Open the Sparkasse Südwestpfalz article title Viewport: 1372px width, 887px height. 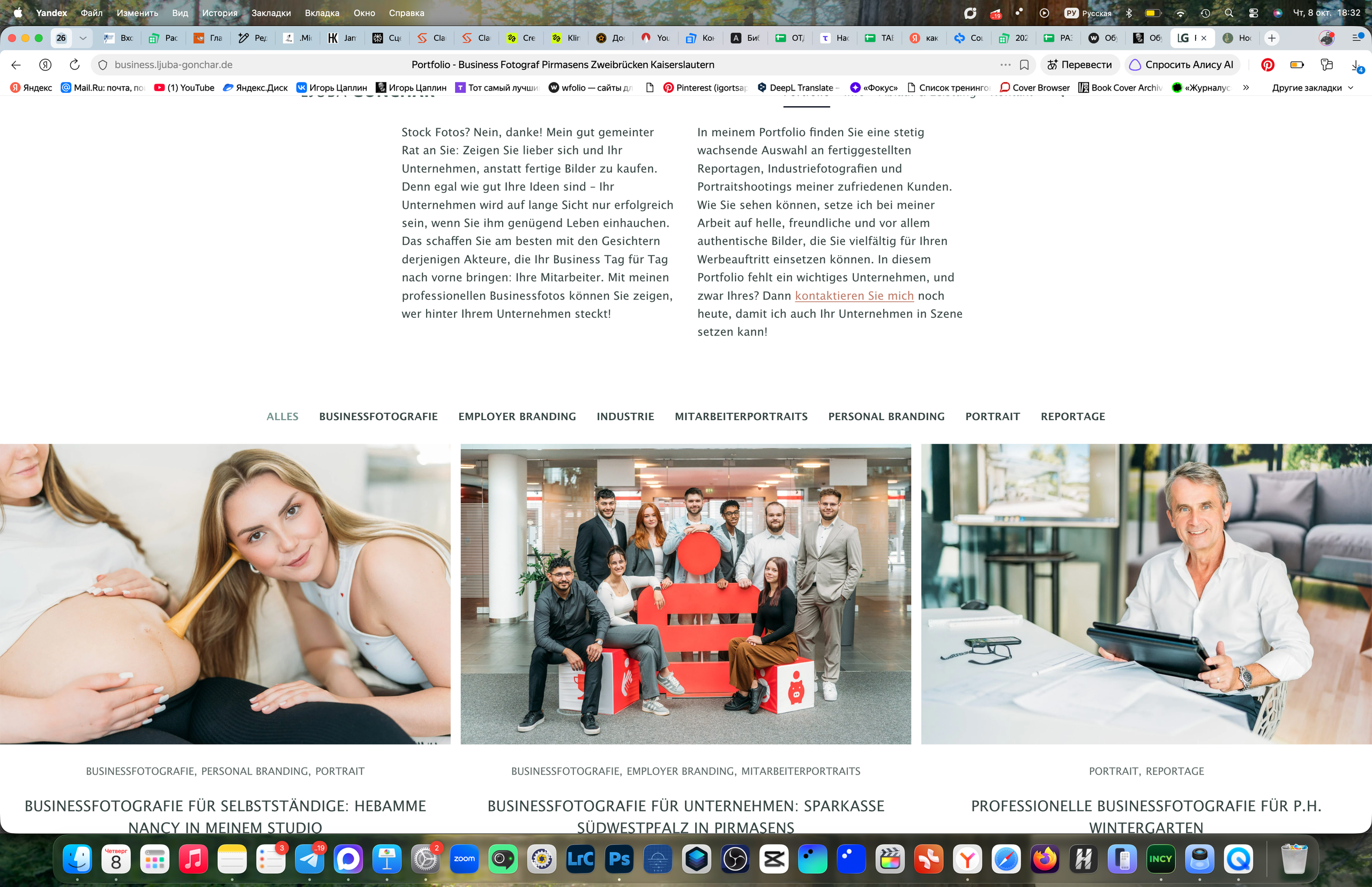685,817
